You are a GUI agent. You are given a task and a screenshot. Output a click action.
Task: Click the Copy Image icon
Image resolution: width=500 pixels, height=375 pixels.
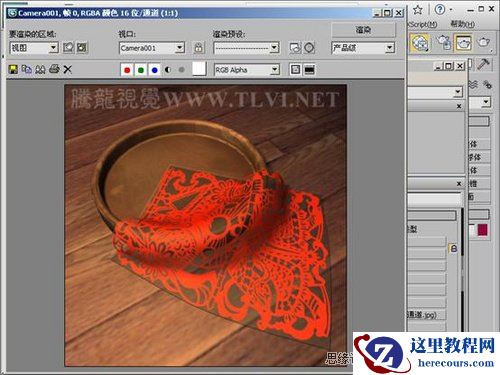27,69
